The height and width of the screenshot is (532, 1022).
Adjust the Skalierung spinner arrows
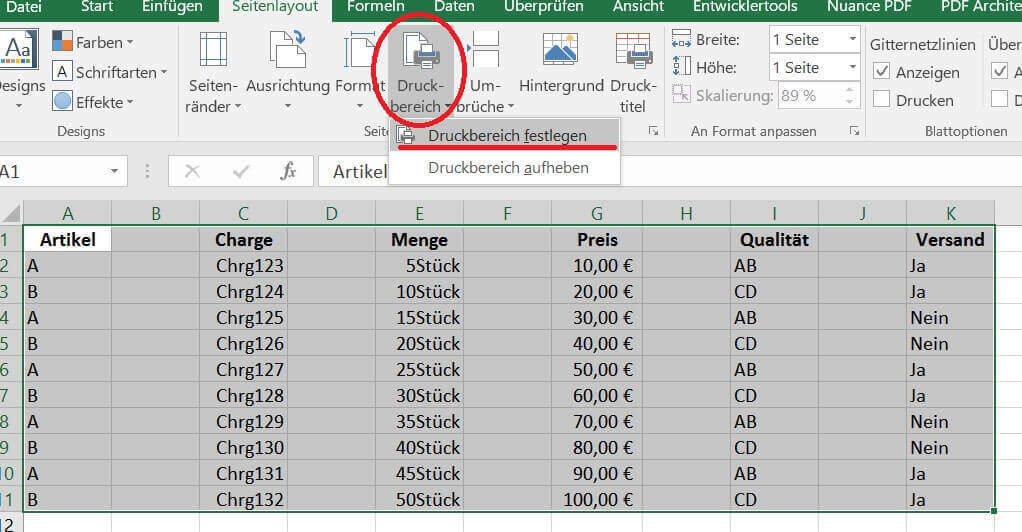(x=850, y=95)
